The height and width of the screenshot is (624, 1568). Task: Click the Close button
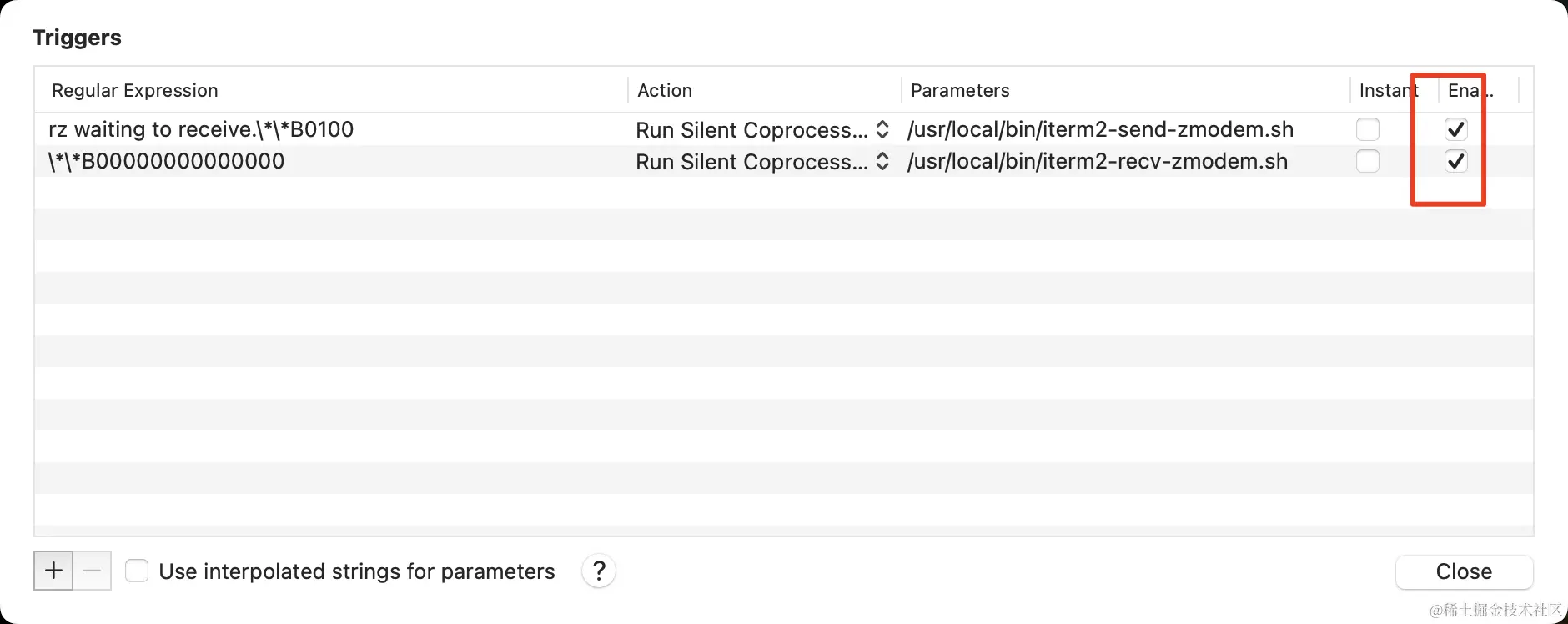point(1464,571)
